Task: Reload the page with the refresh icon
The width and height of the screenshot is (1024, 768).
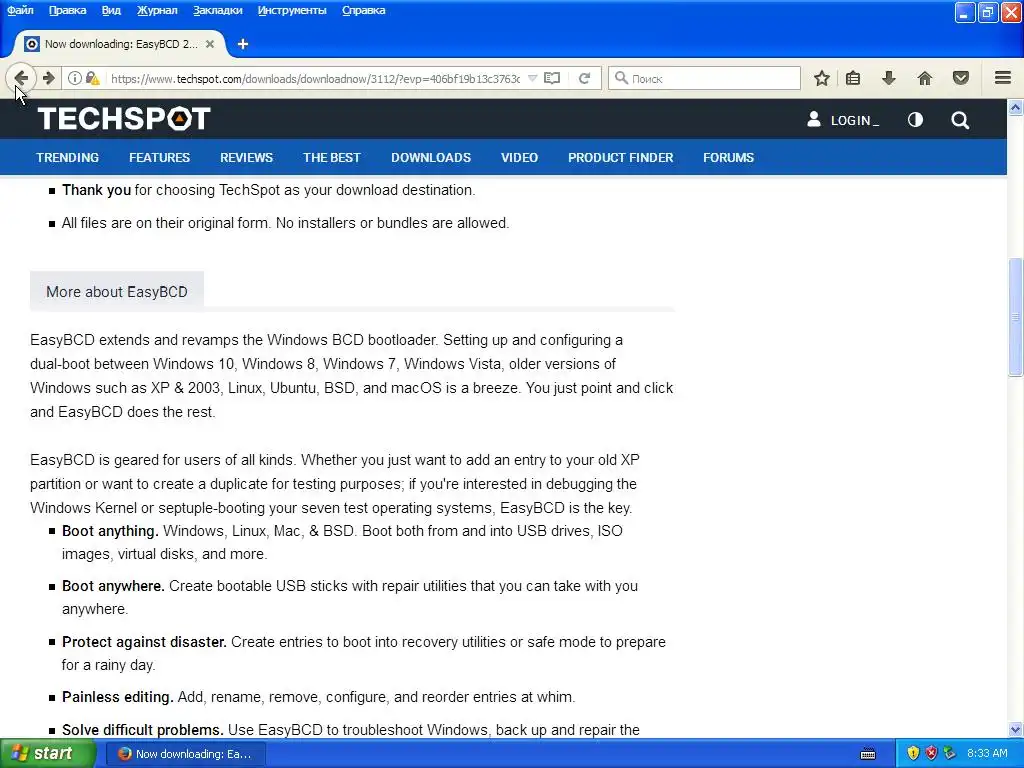Action: [x=584, y=78]
